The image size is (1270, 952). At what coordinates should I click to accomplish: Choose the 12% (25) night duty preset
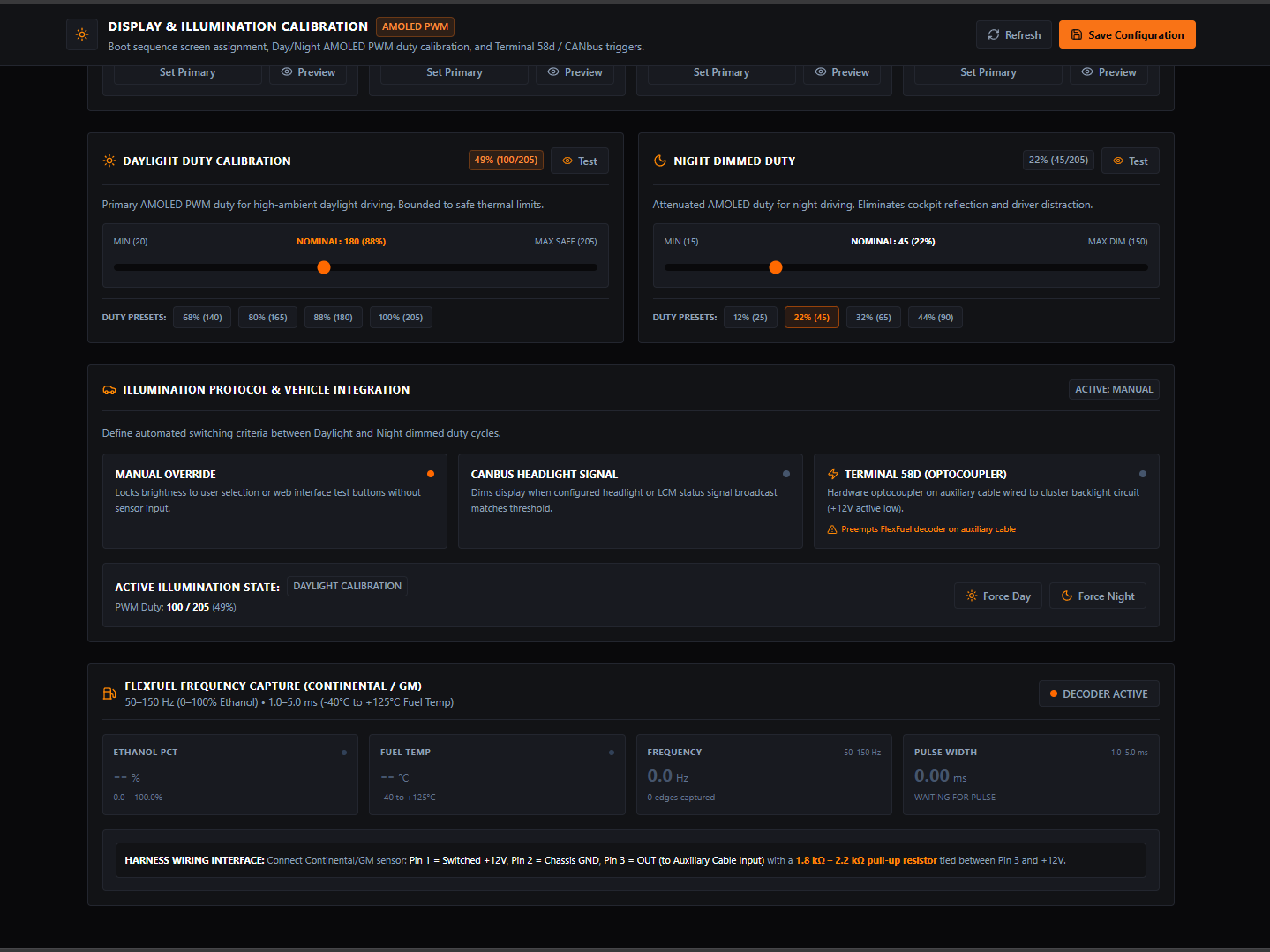[750, 317]
